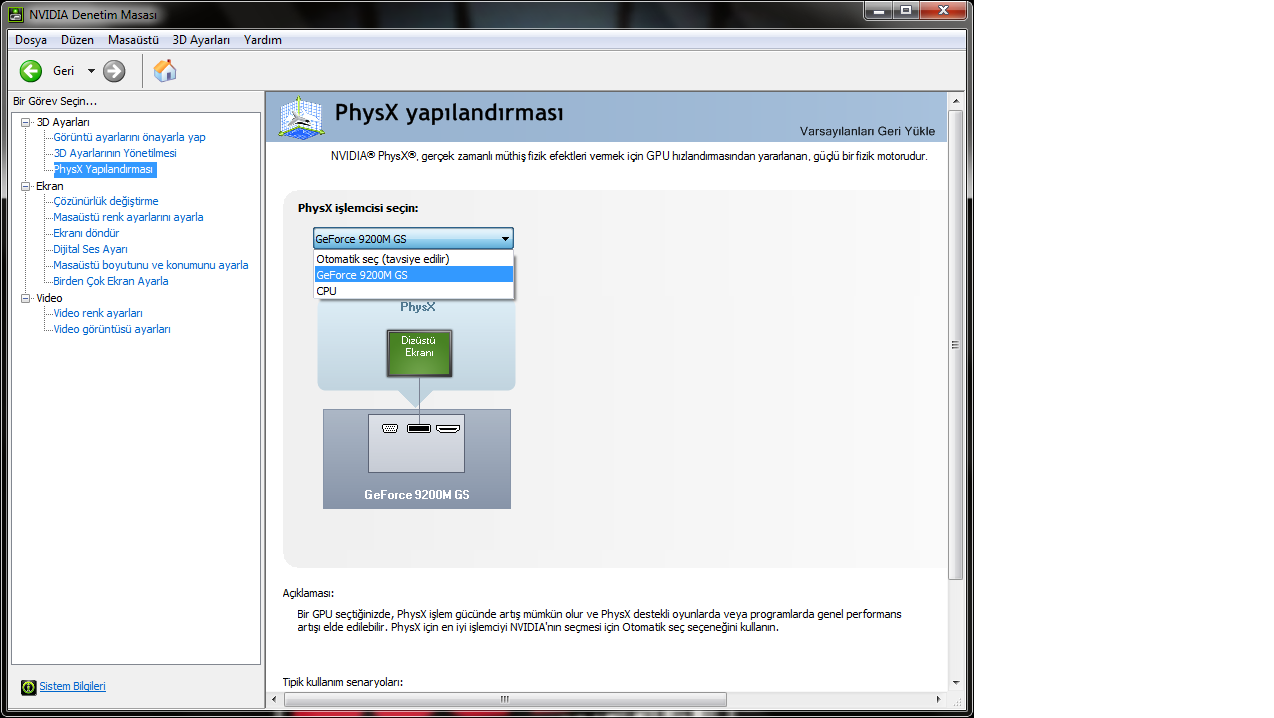Open Çözünürlük değiştirme

pos(106,201)
